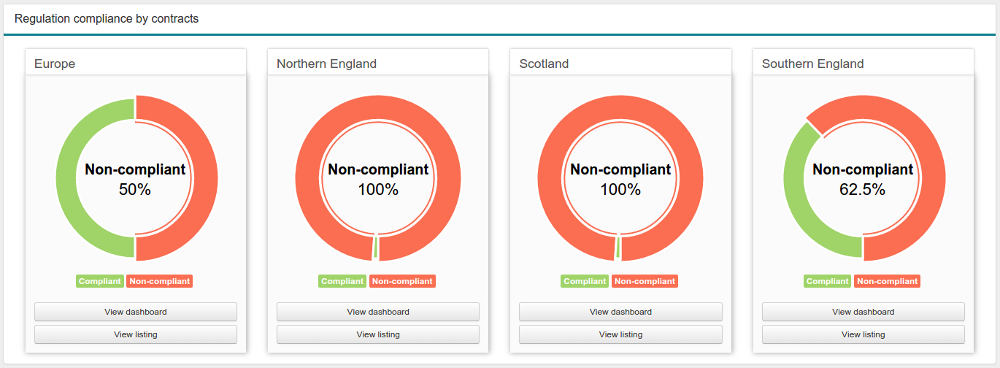Click the Scotland card title
The width and height of the screenshot is (1000, 368).
[544, 64]
